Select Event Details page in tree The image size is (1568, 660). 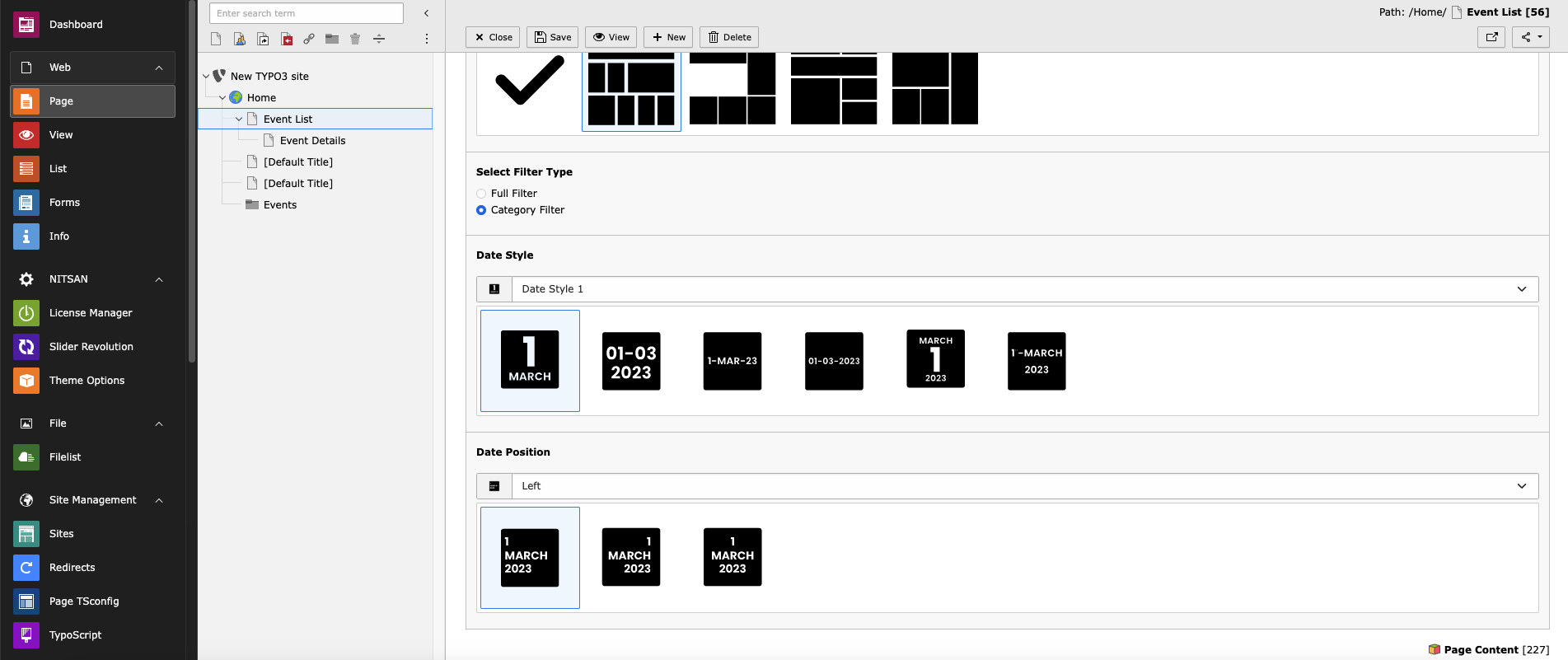312,141
